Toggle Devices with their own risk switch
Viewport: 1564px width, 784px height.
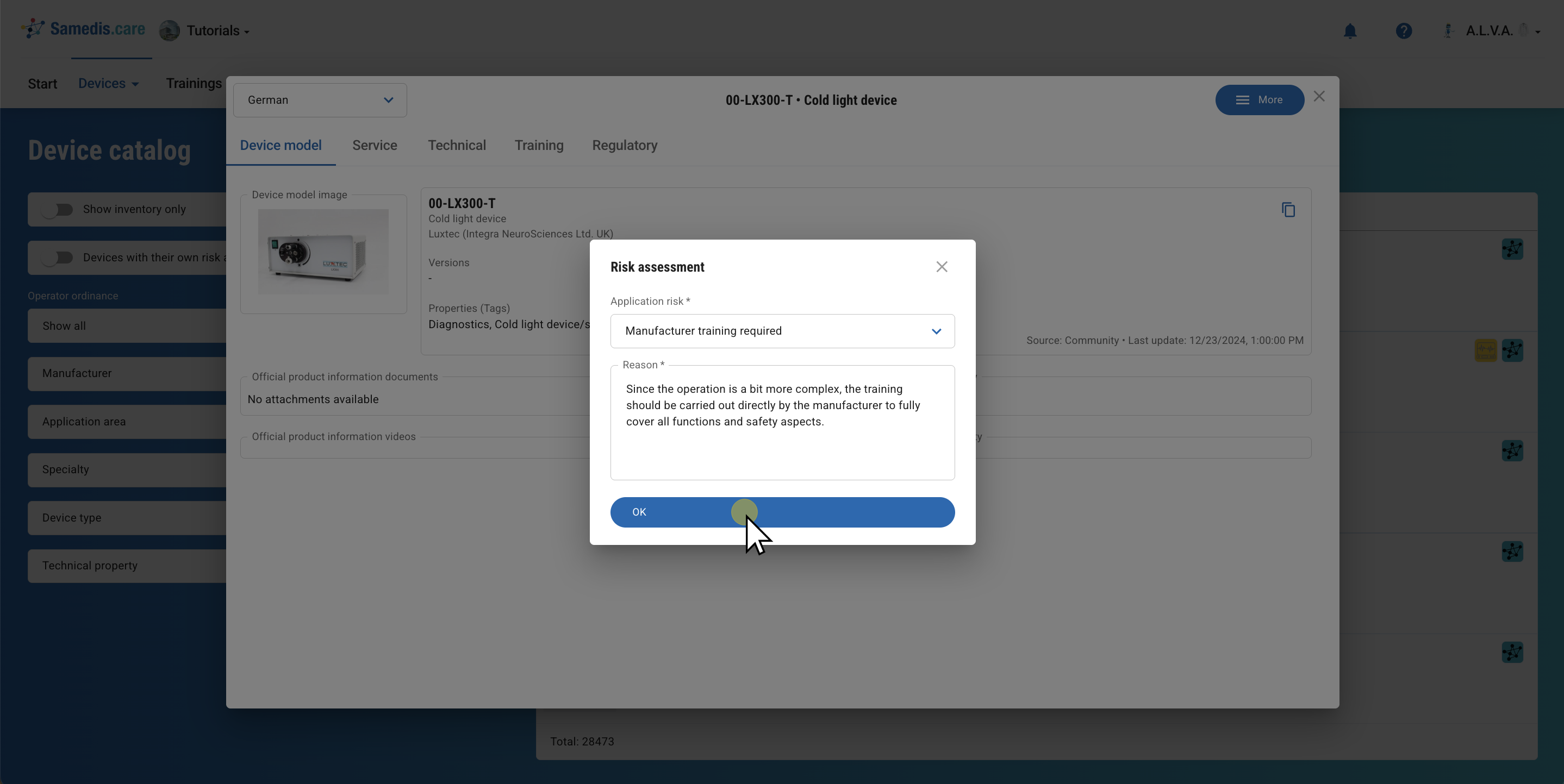58,258
